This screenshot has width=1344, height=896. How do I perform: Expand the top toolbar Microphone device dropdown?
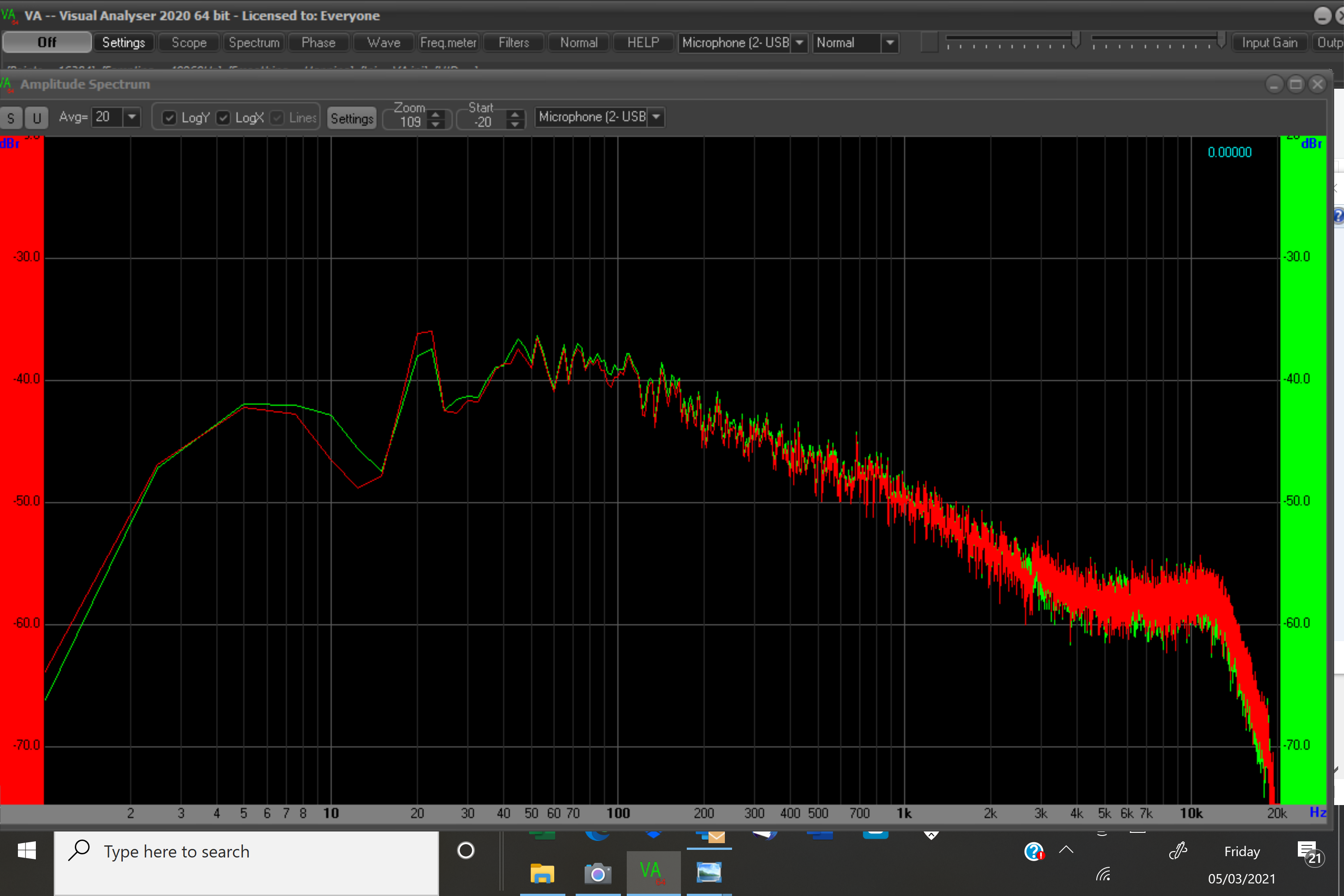click(x=799, y=43)
